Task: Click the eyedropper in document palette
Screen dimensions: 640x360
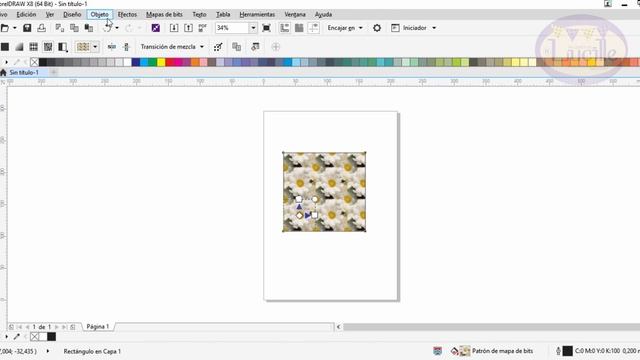Action: click(x=17, y=337)
